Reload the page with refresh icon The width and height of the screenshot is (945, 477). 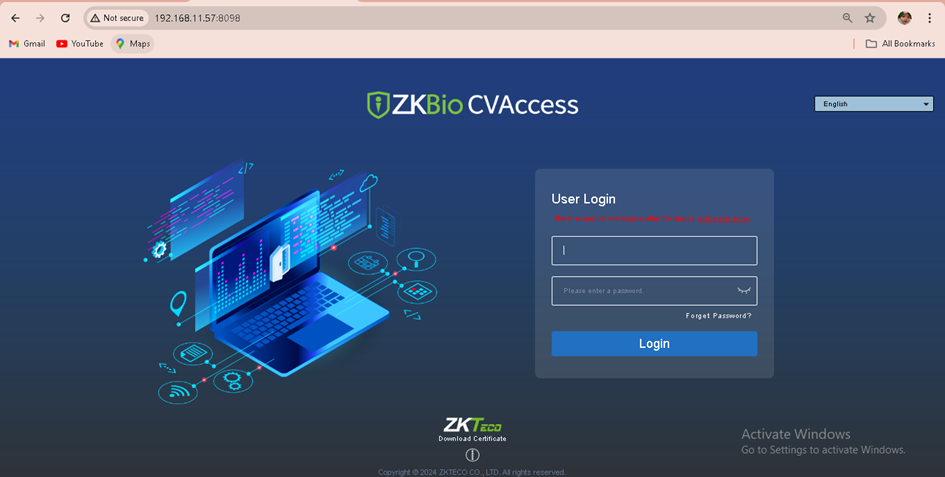click(66, 18)
